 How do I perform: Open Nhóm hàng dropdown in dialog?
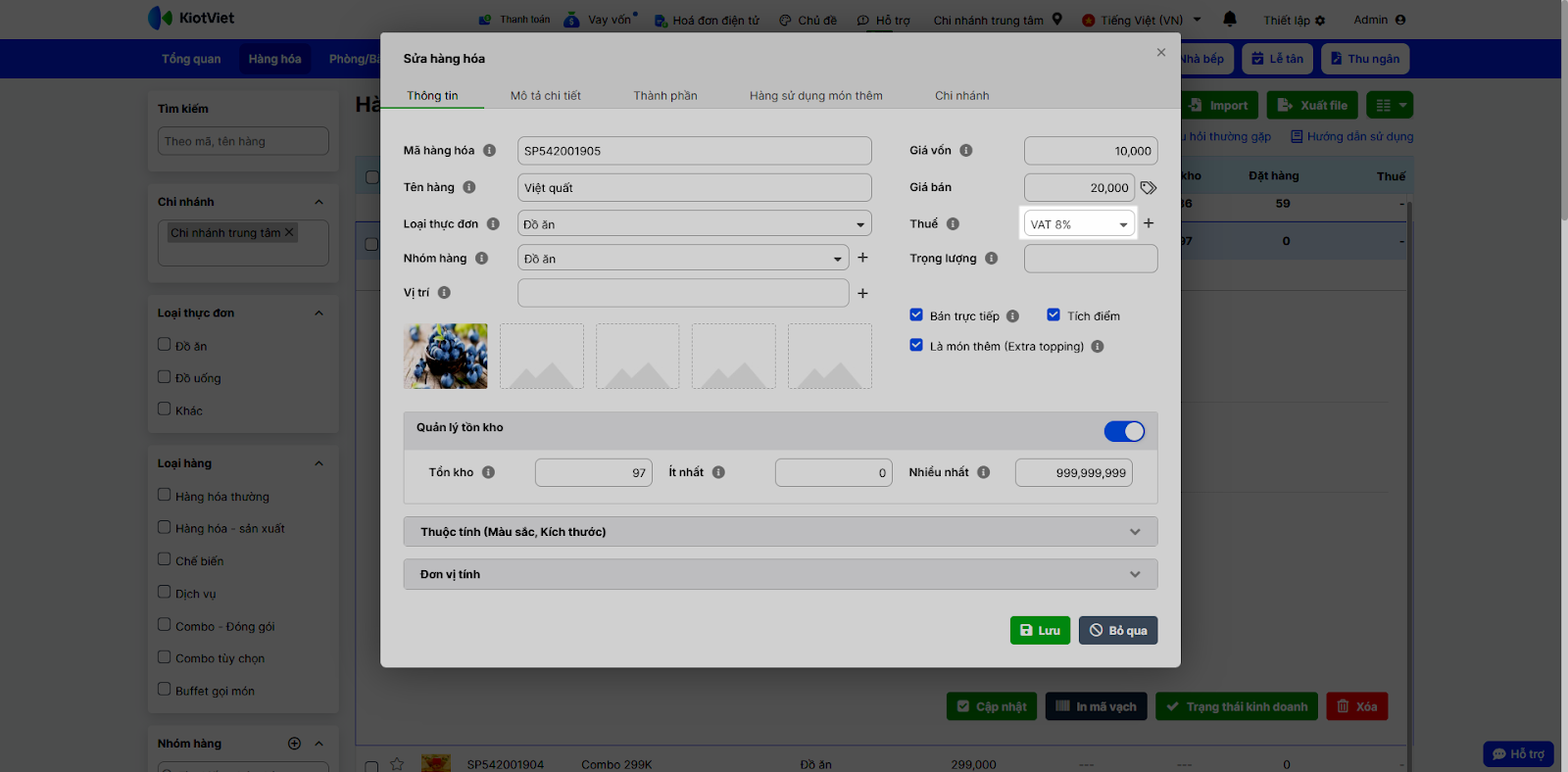coord(683,259)
